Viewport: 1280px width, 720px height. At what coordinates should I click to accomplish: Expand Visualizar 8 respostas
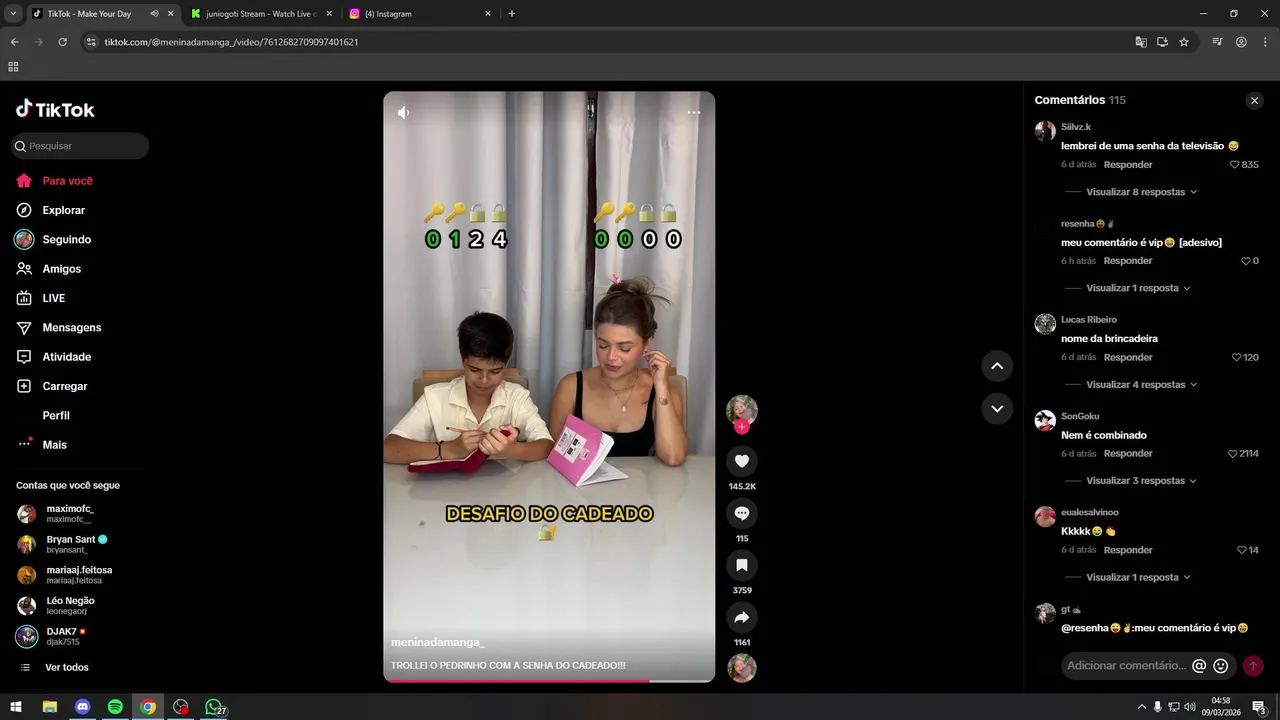pyautogui.click(x=1141, y=192)
